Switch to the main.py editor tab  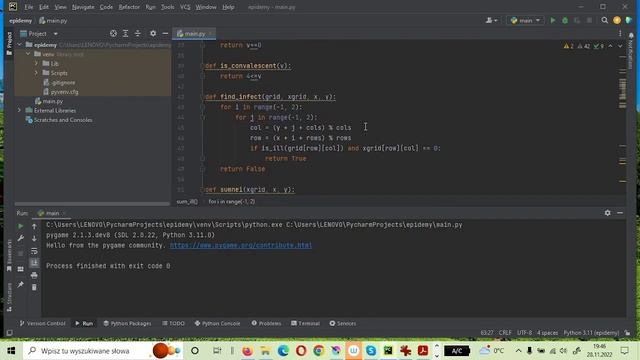coord(194,33)
